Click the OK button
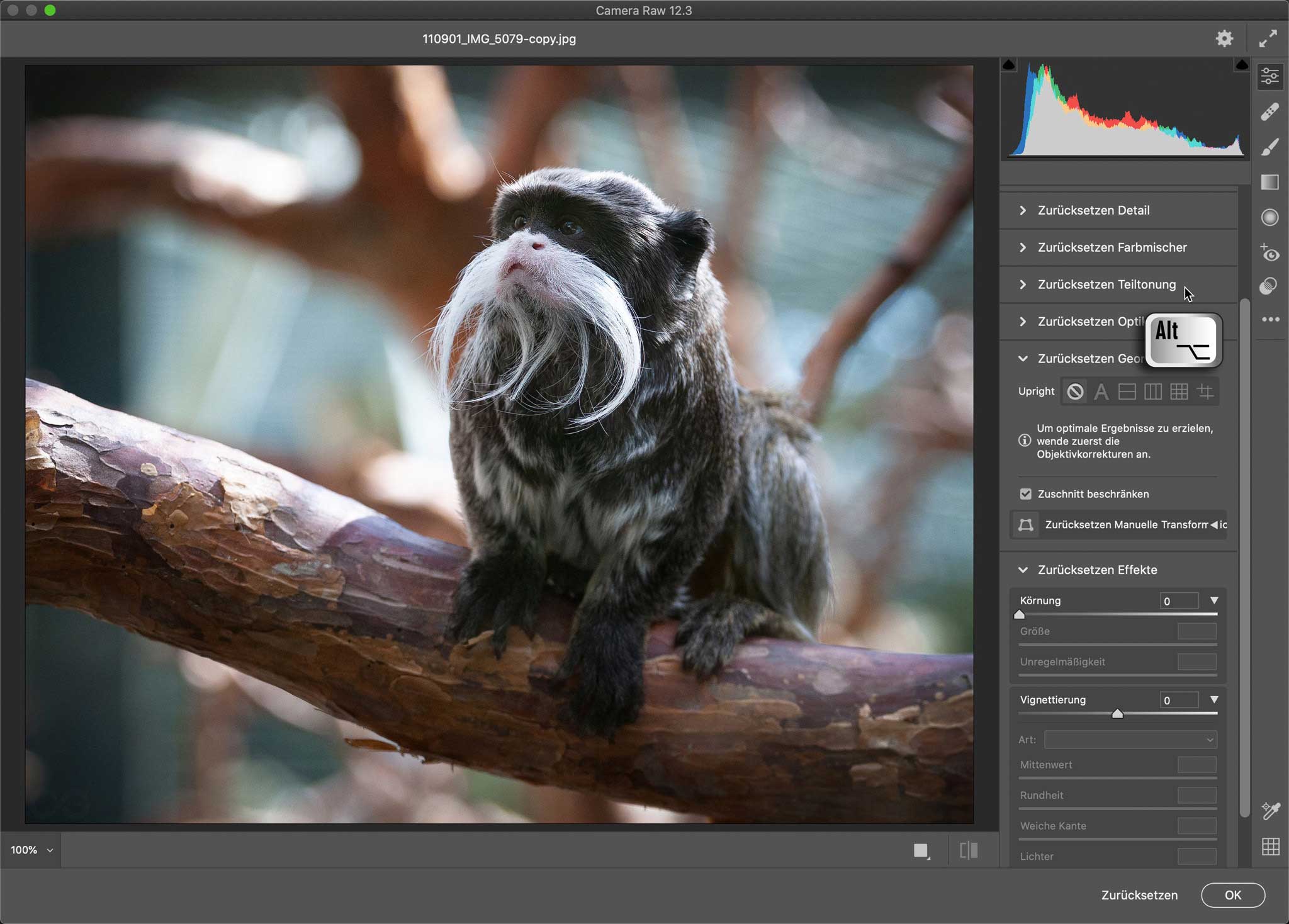 (1232, 895)
